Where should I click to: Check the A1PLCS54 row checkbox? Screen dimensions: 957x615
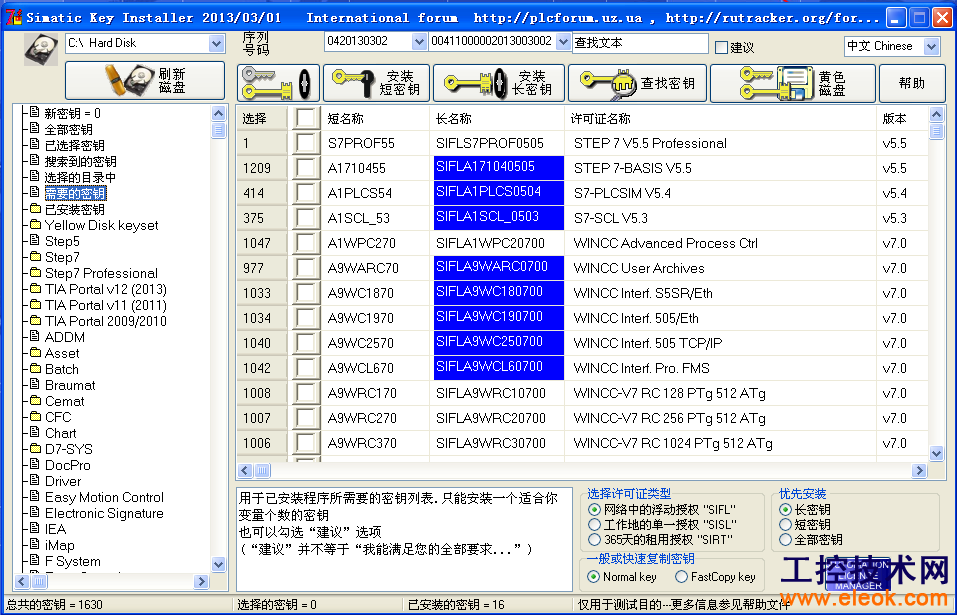(x=305, y=193)
